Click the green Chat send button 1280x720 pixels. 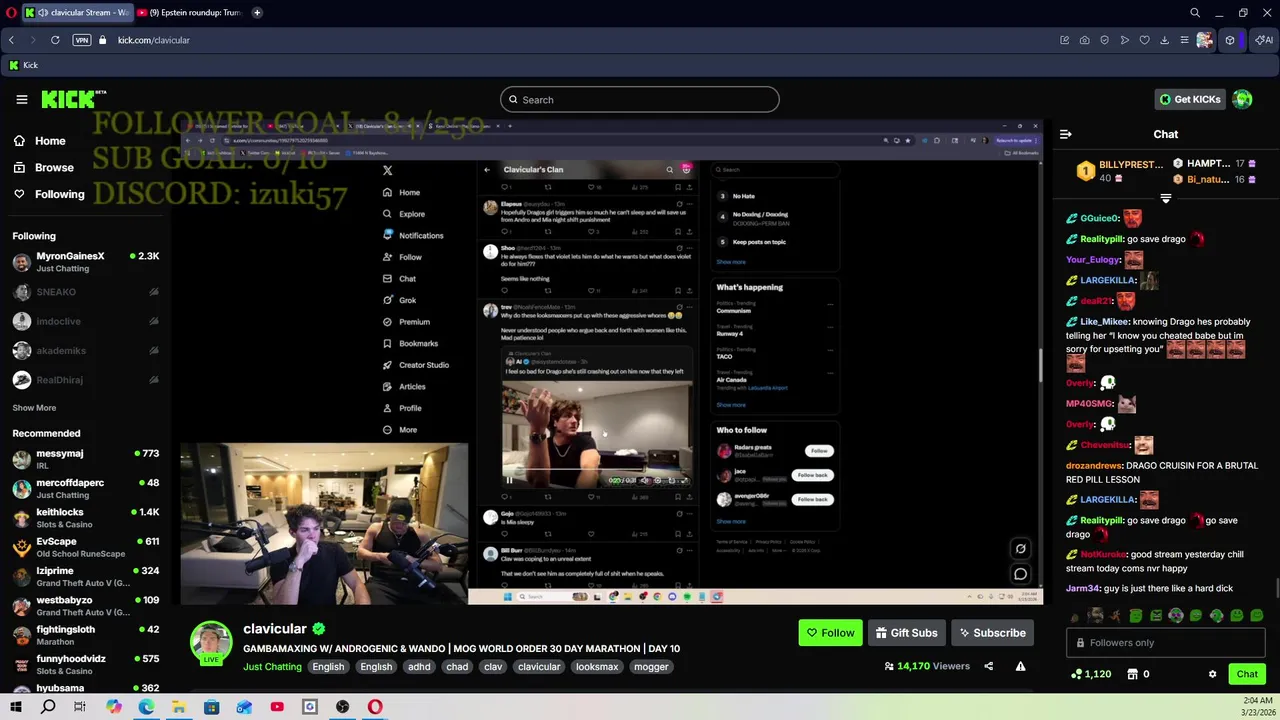[x=1247, y=674]
